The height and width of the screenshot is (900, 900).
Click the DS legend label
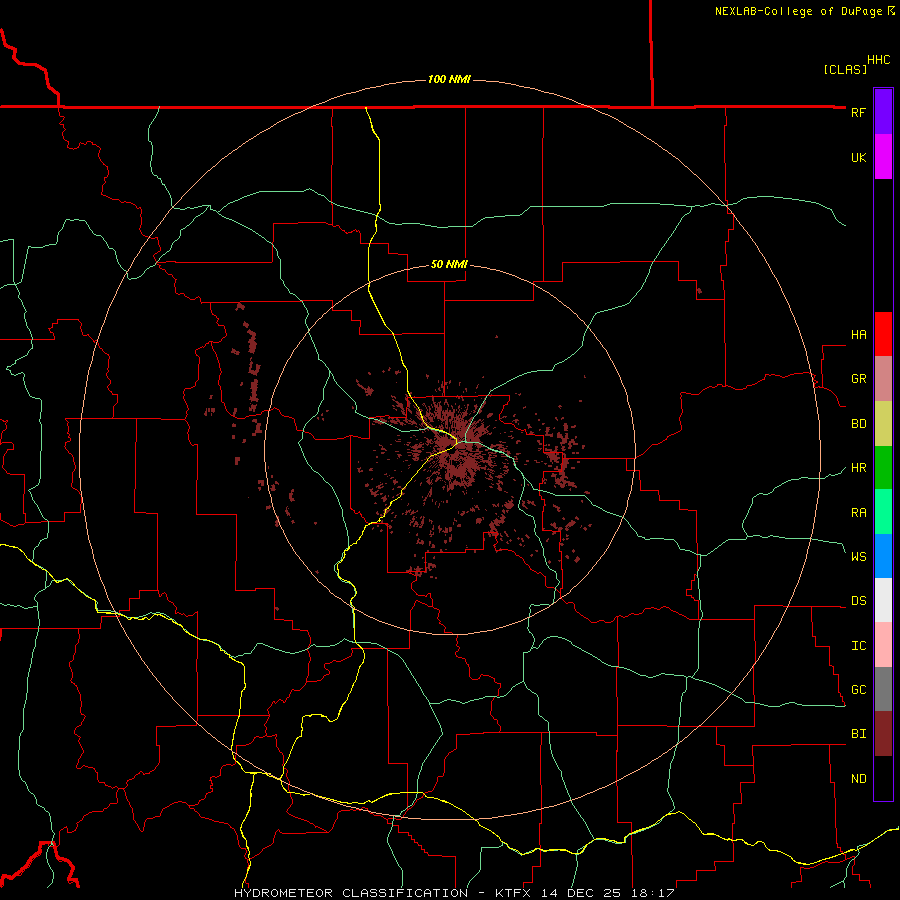click(x=858, y=601)
